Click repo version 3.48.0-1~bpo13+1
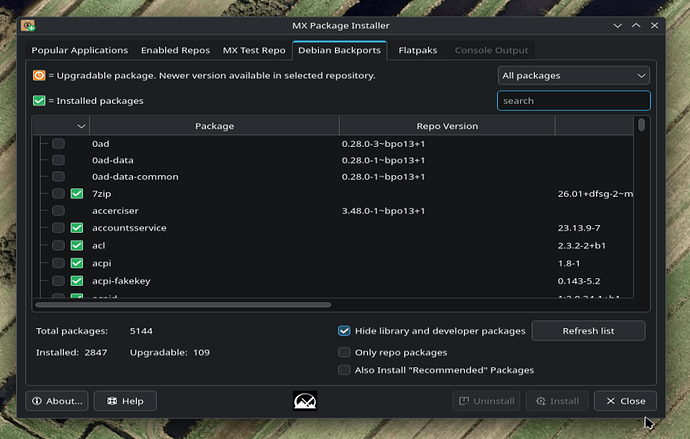690x439 pixels. [x=383, y=211]
